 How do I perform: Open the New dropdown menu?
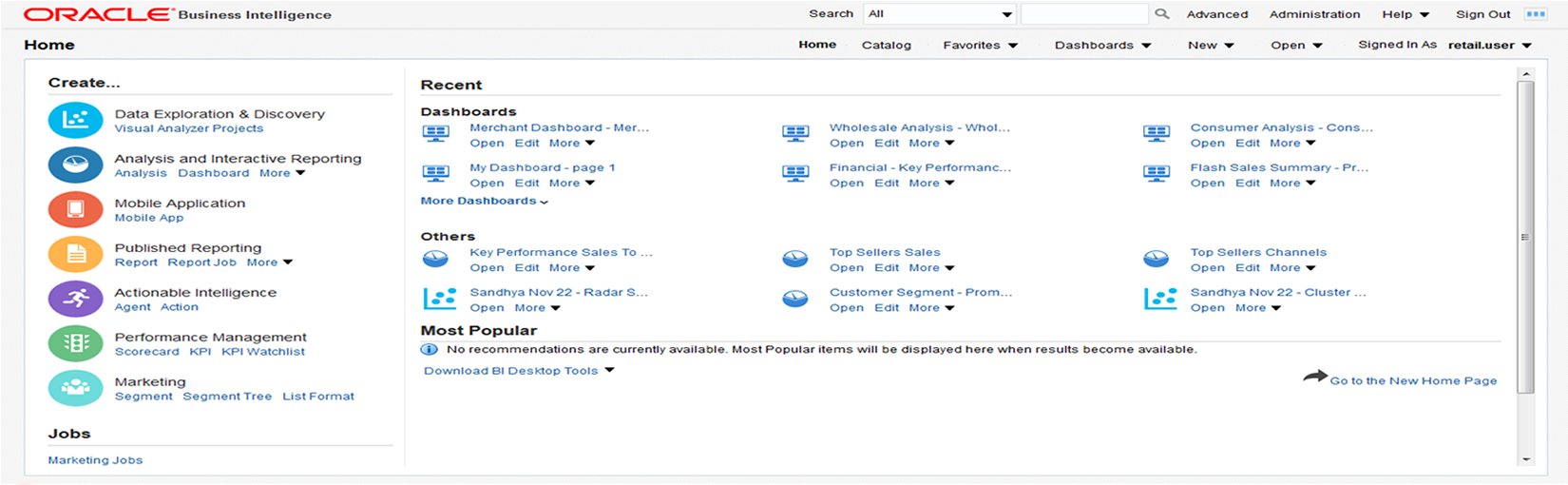point(1211,45)
